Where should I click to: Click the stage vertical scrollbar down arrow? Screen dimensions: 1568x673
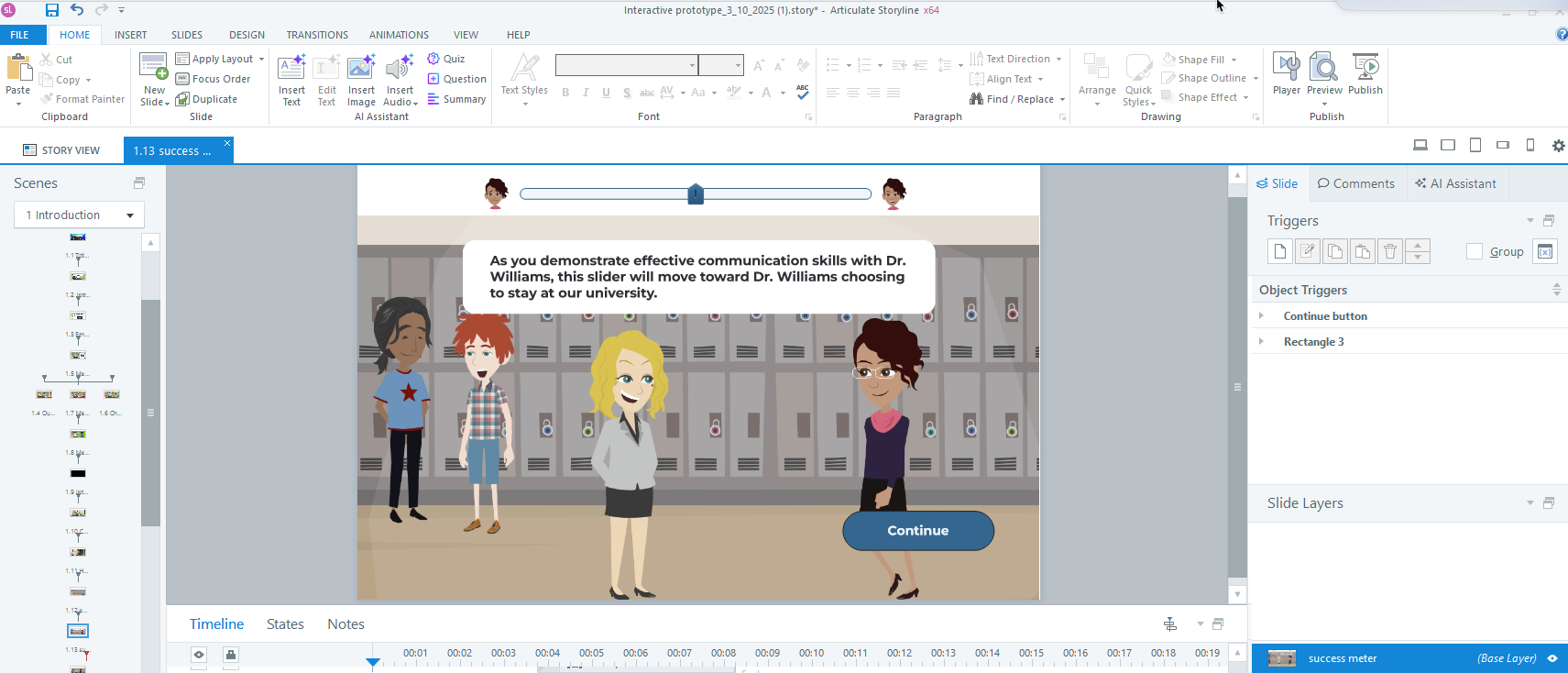(x=1237, y=594)
